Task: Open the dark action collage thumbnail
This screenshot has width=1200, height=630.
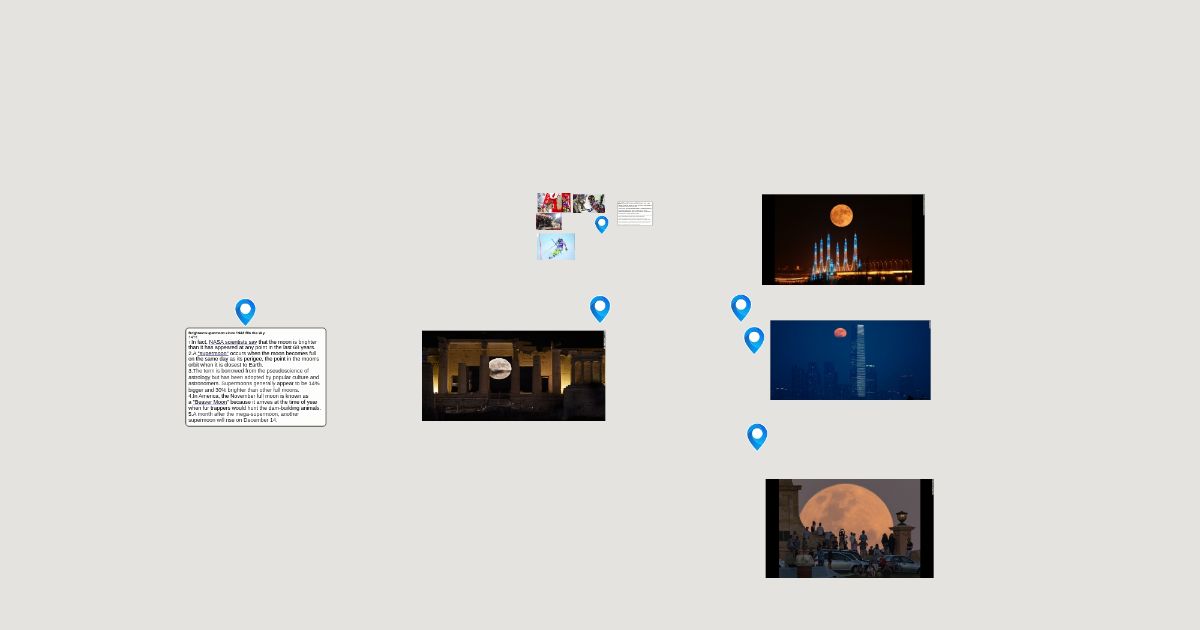Action: click(x=589, y=203)
